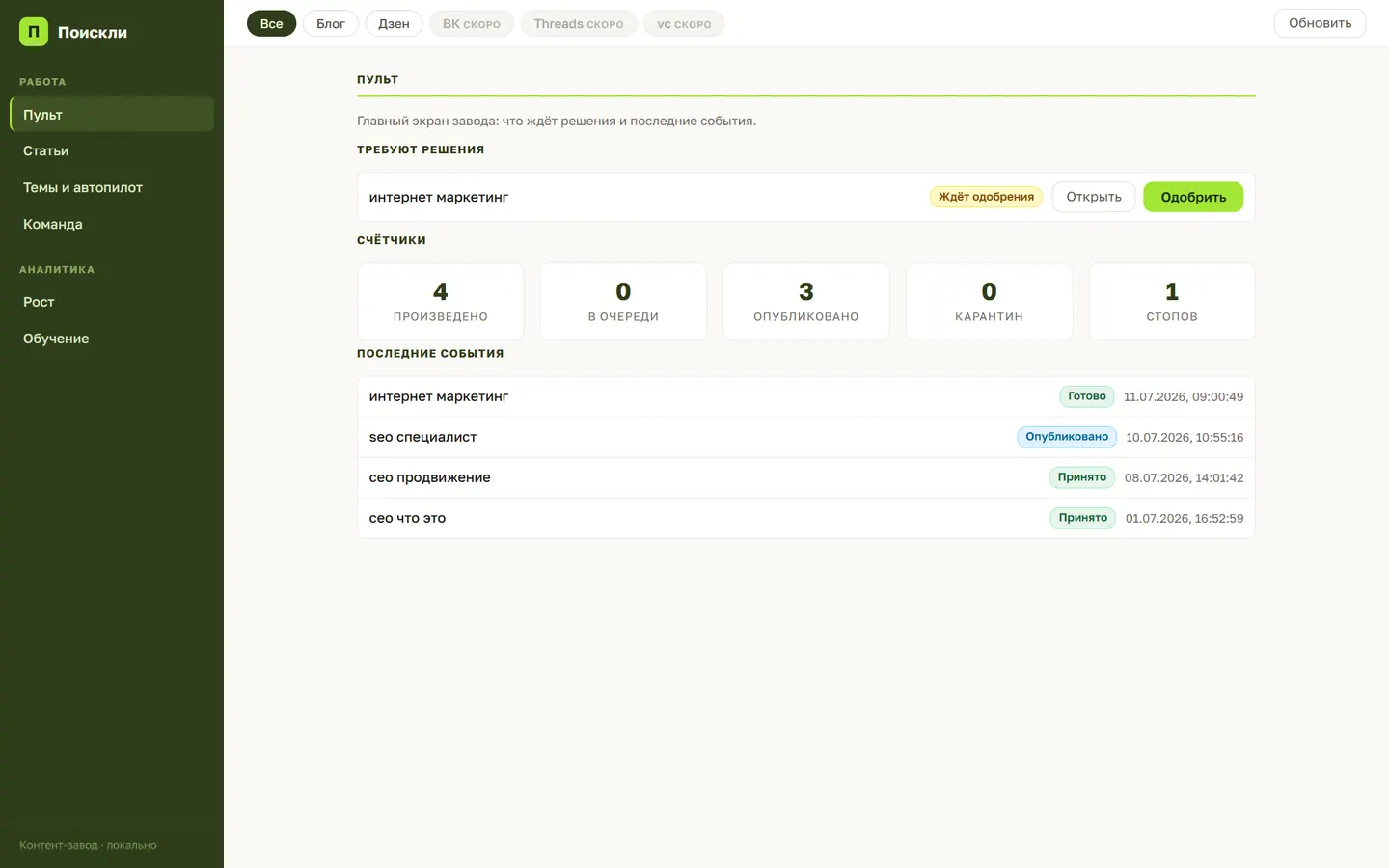Open the Пульт sidebar section
This screenshot has height=868, width=1389.
(x=112, y=114)
